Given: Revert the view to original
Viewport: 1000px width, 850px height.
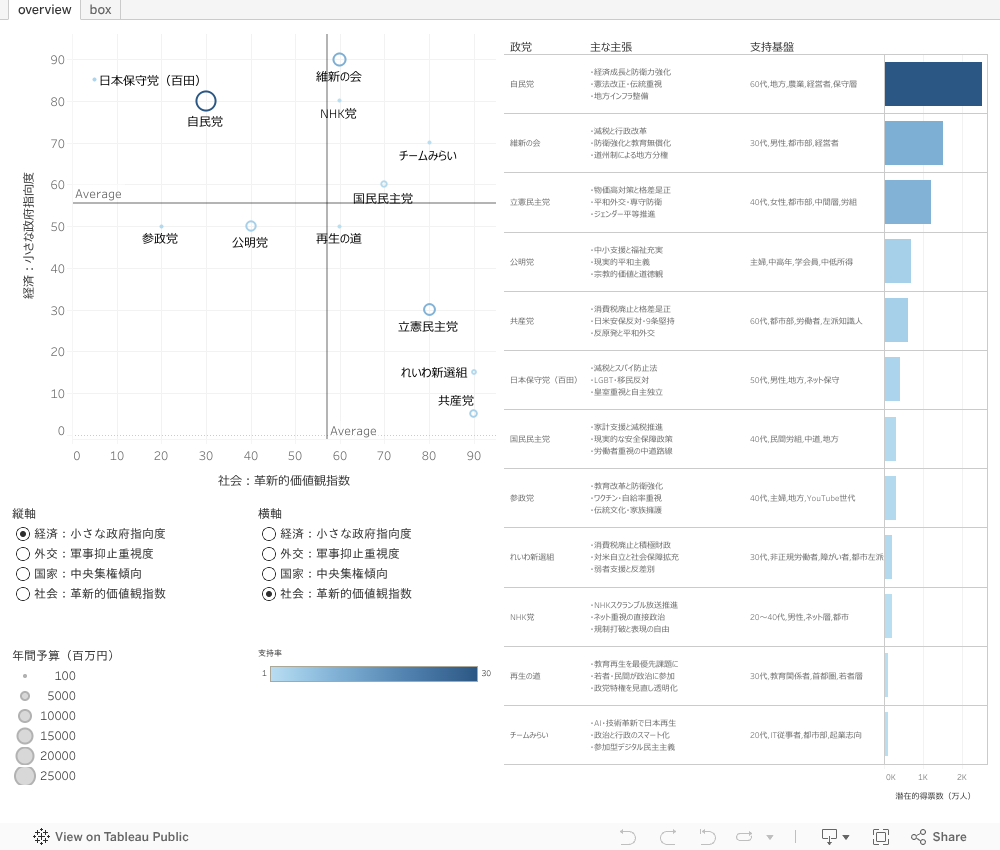Looking at the screenshot, I should pos(707,837).
